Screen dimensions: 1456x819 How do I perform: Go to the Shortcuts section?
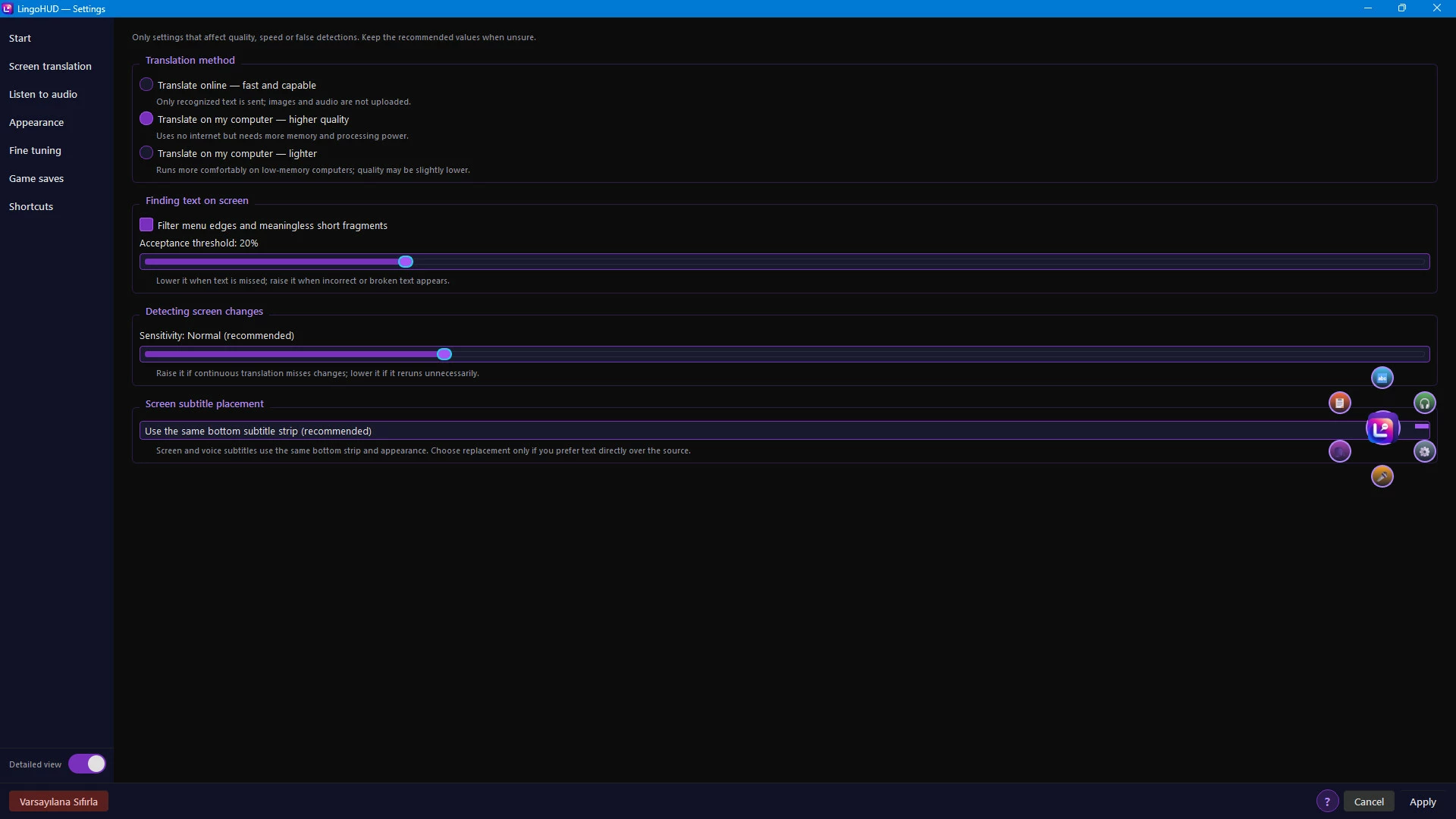coord(31,206)
